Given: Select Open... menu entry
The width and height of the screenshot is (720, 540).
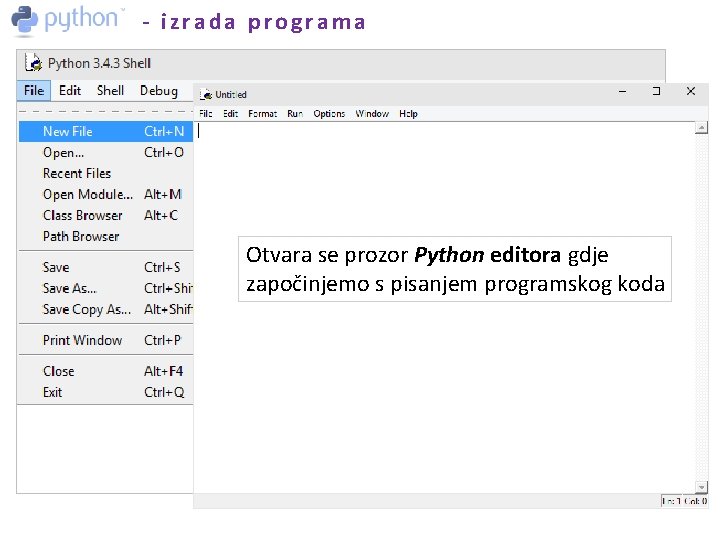Looking at the screenshot, I should (x=106, y=152).
